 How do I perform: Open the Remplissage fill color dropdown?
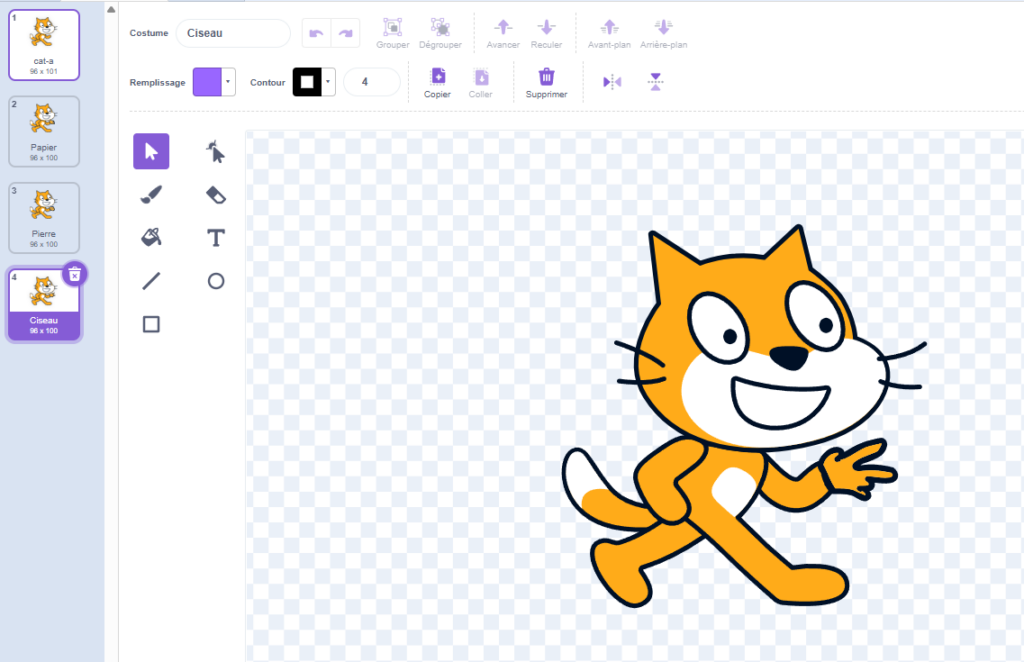pos(228,82)
